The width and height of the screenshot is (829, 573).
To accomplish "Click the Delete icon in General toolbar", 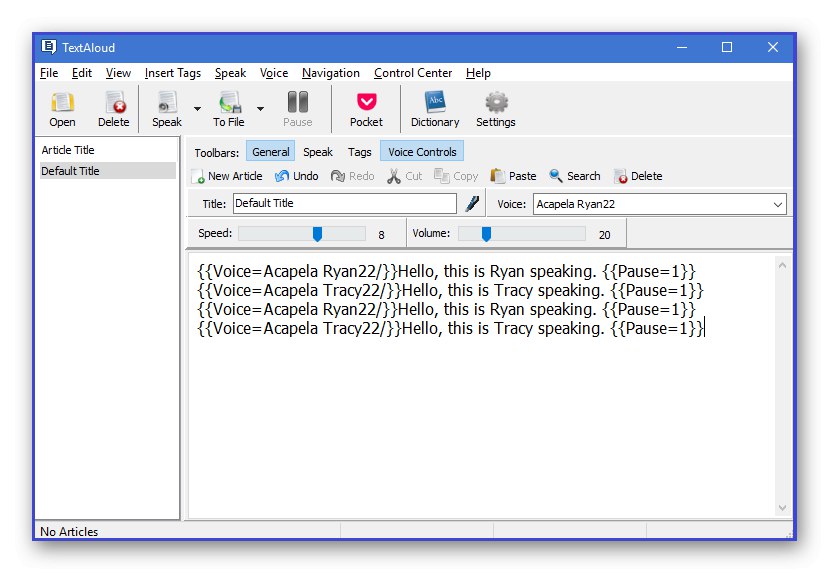I will coord(621,176).
